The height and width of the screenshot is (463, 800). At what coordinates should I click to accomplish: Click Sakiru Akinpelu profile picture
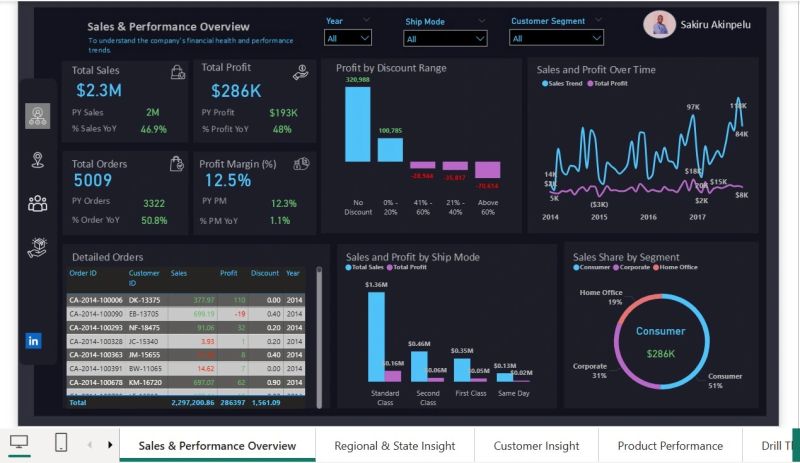tap(659, 25)
